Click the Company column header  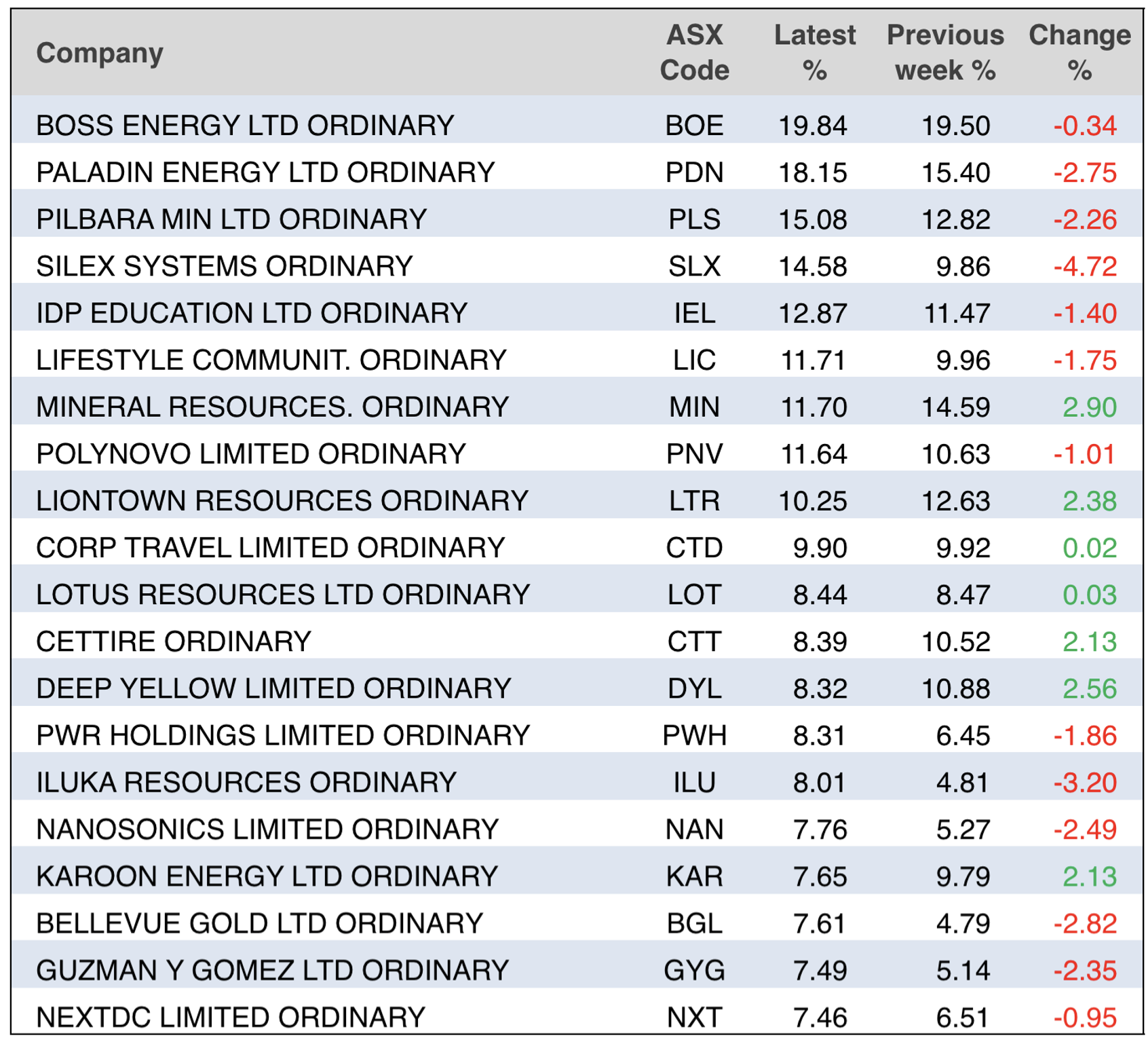[100, 53]
